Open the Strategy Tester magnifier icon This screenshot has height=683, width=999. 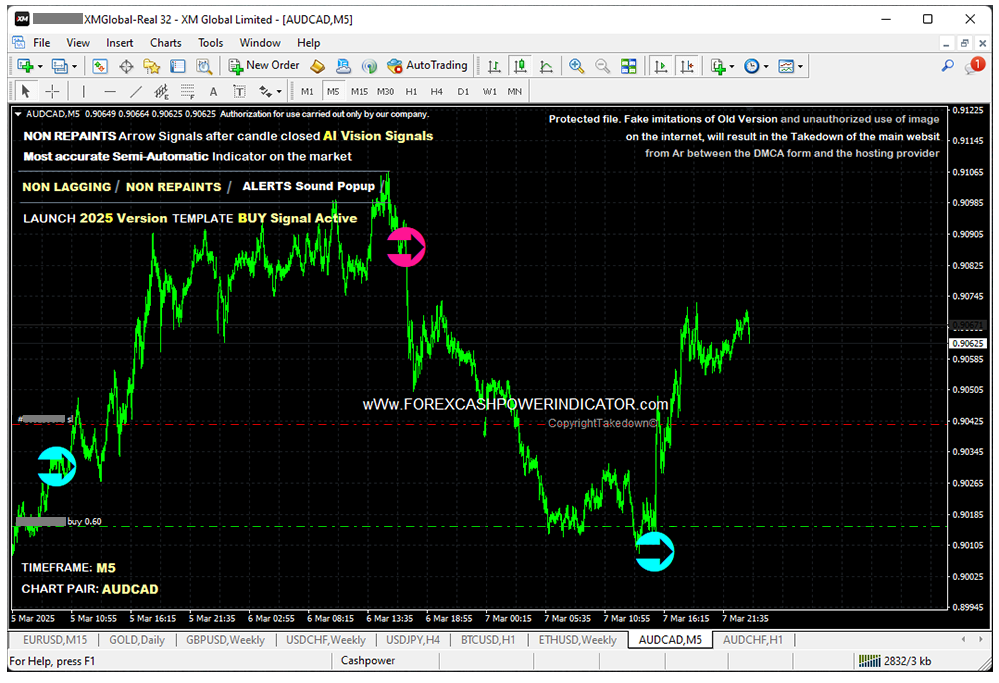203,66
